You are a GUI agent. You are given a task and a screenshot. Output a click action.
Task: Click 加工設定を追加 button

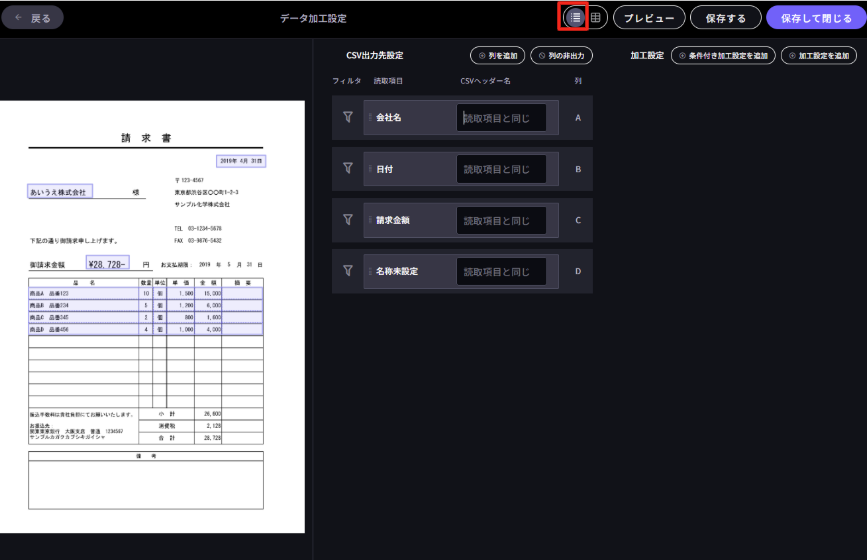tap(818, 56)
